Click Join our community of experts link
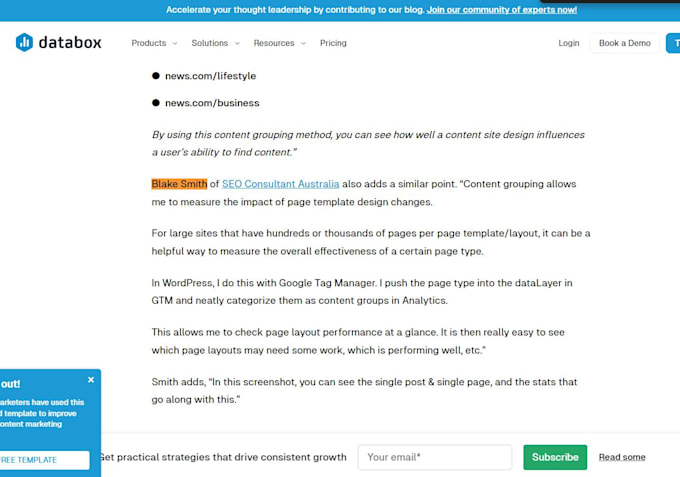 [502, 10]
